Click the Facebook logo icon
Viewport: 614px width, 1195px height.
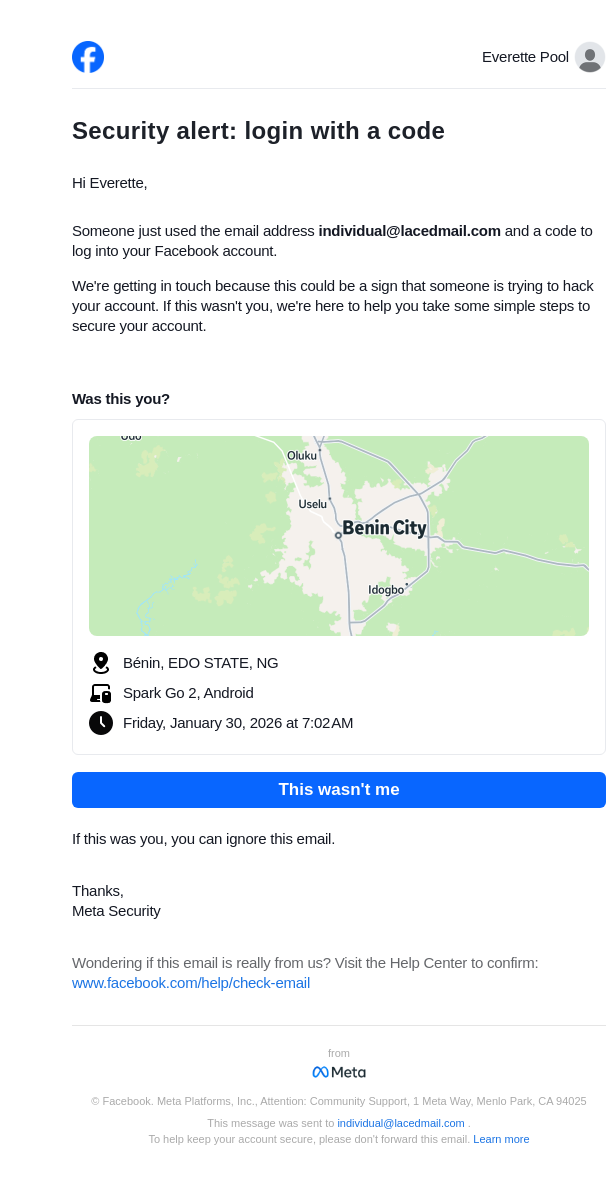click(88, 57)
